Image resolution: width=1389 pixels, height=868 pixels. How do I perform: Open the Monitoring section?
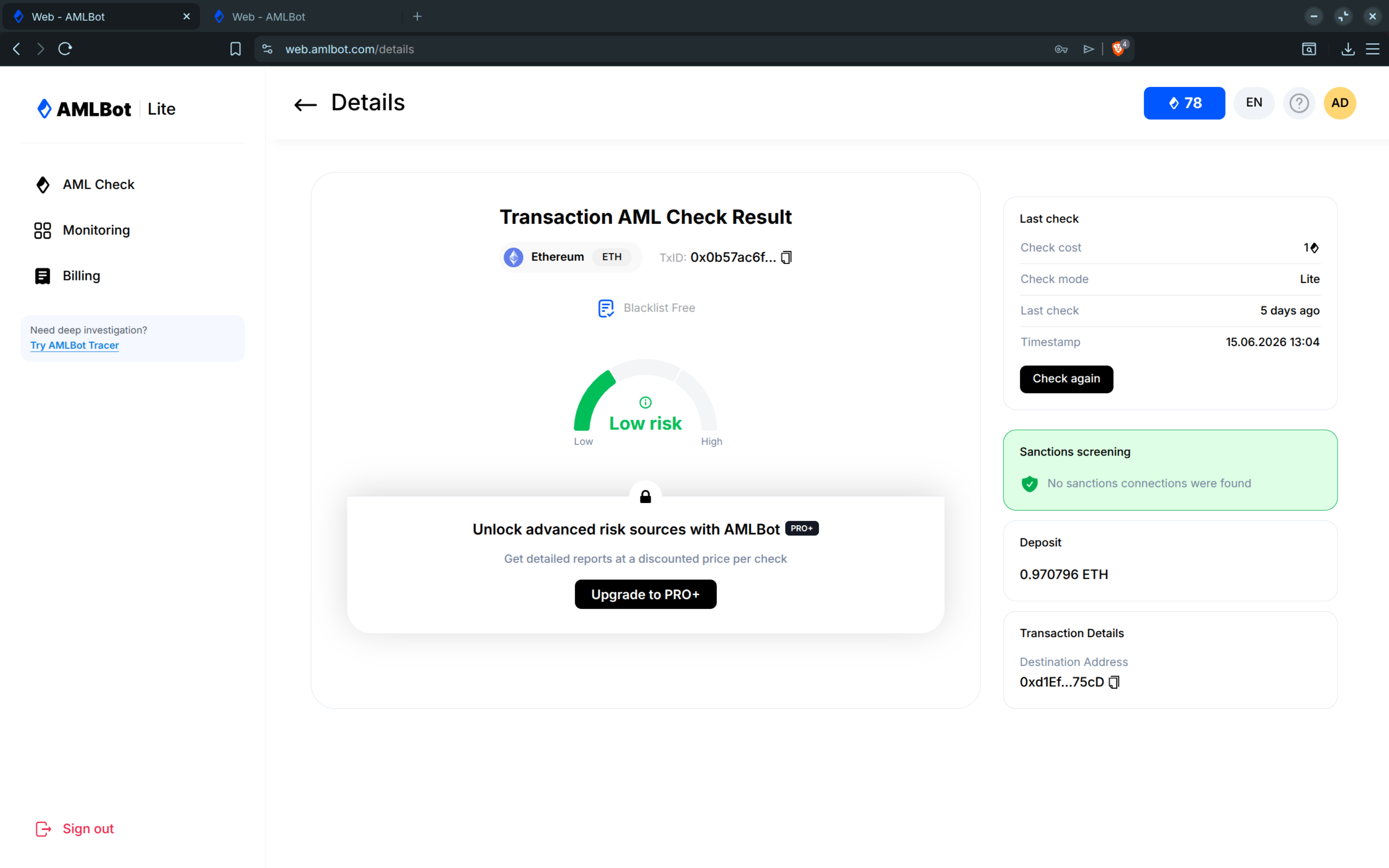click(83, 231)
